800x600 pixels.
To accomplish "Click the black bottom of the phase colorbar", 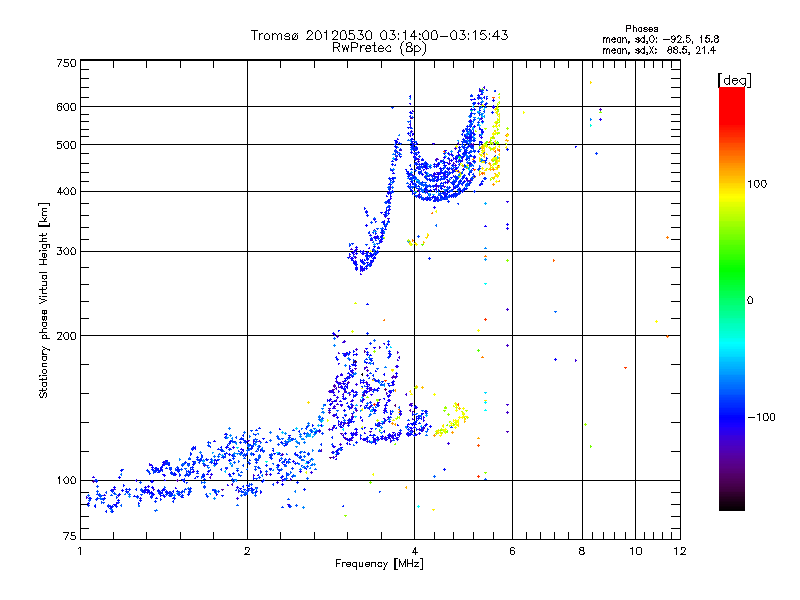I will pyautogui.click(x=732, y=503).
